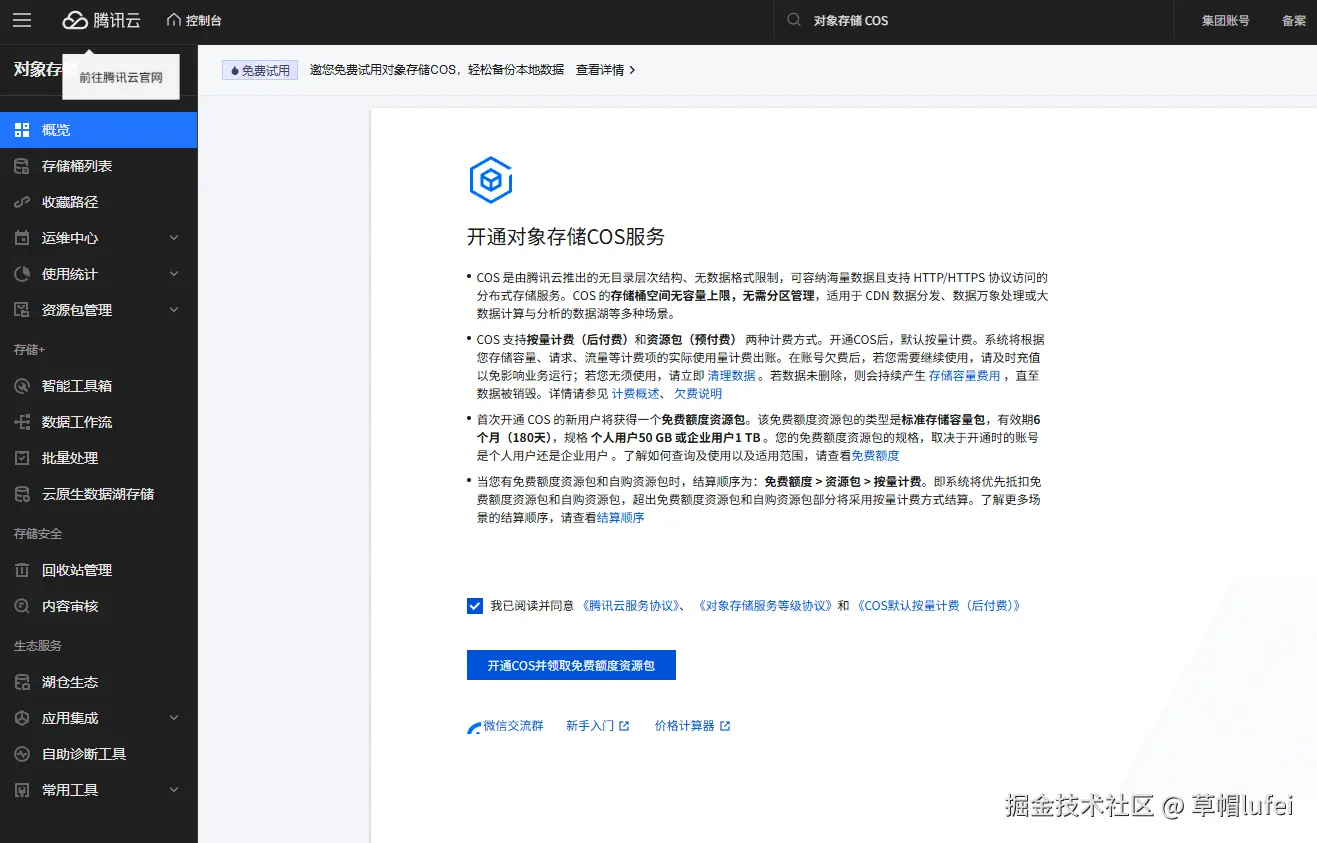Click the overview grid icon in sidebar
The height and width of the screenshot is (843, 1317).
click(22, 130)
